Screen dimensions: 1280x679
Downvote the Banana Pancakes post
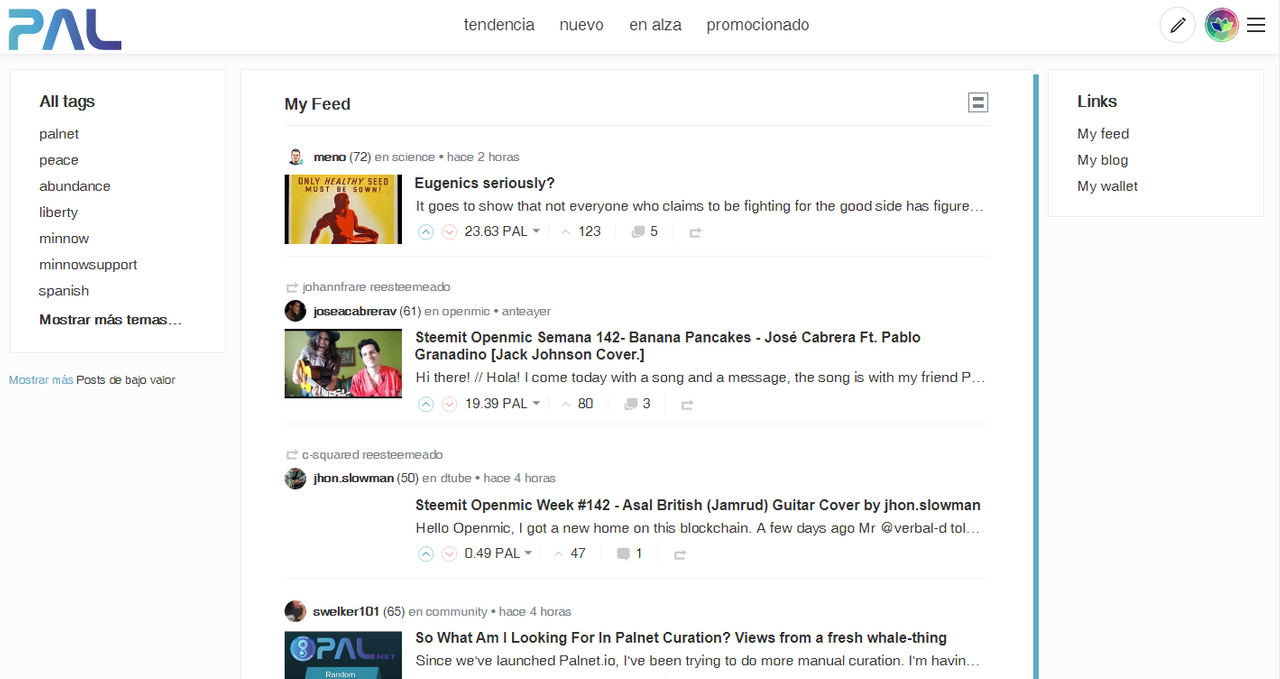(449, 404)
